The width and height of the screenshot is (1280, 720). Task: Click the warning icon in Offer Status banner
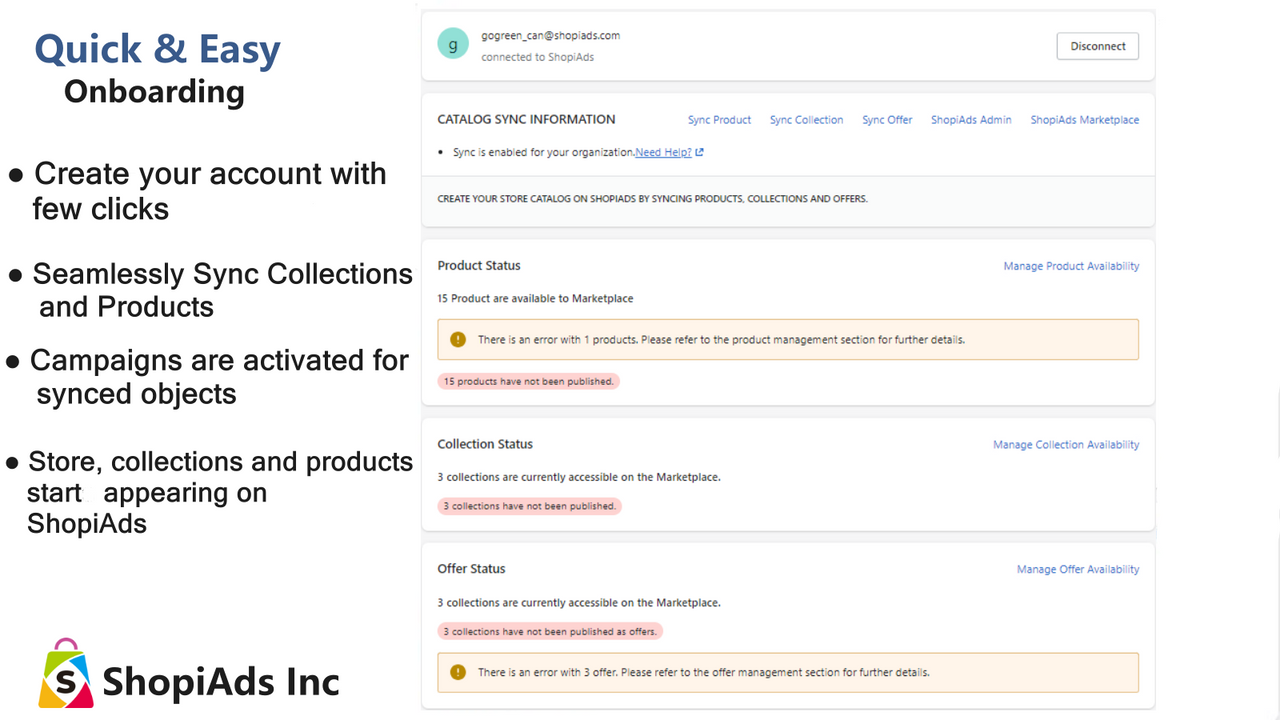point(458,672)
